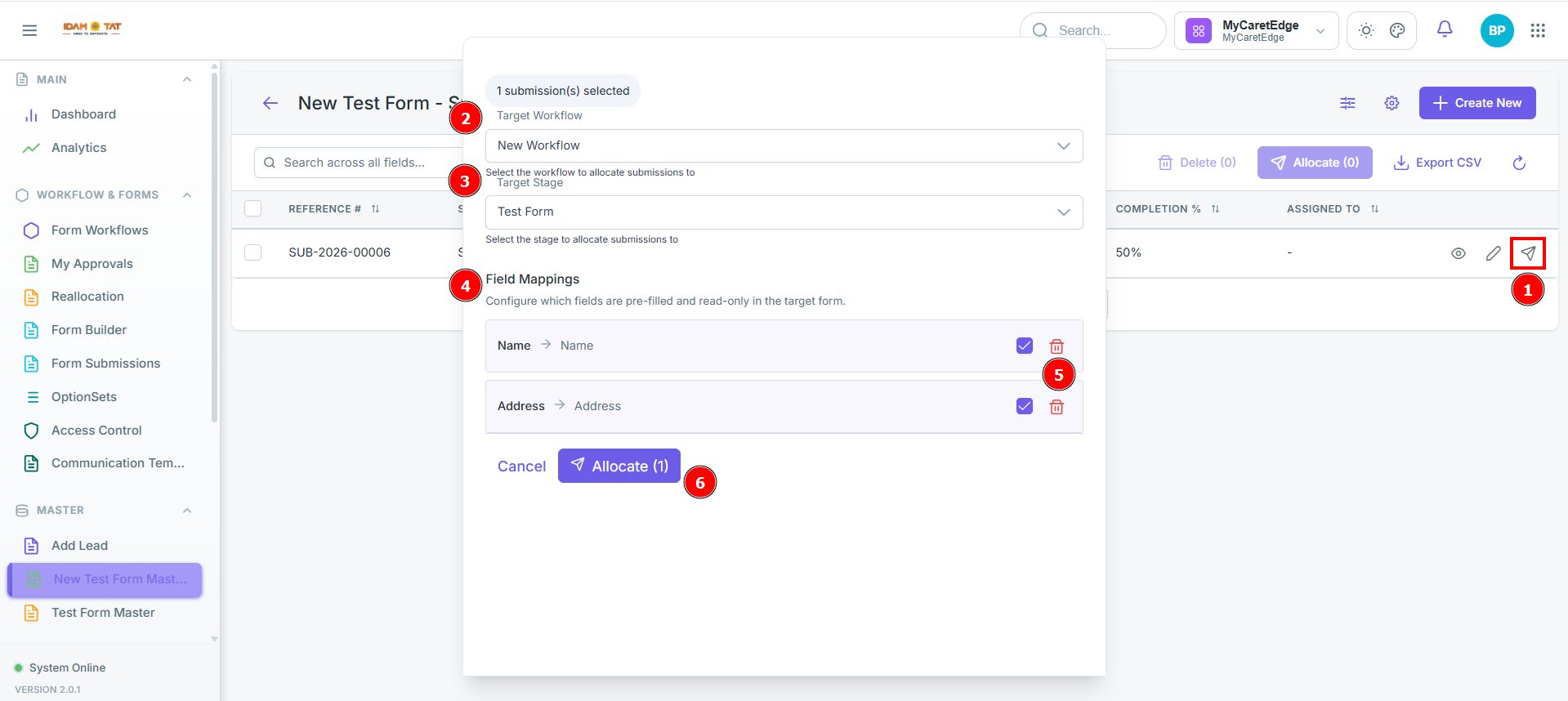This screenshot has width=1568, height=701.
Task: Open the apps grid icon
Action: [x=1538, y=30]
